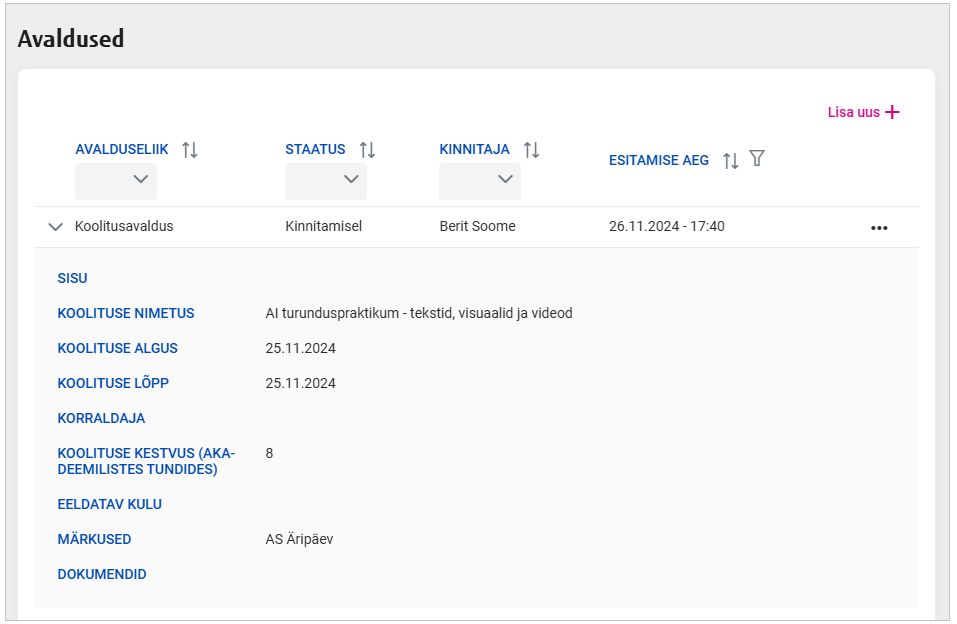Click the approver name Berit Soome
The width and height of the screenshot is (957, 624).
477,227
